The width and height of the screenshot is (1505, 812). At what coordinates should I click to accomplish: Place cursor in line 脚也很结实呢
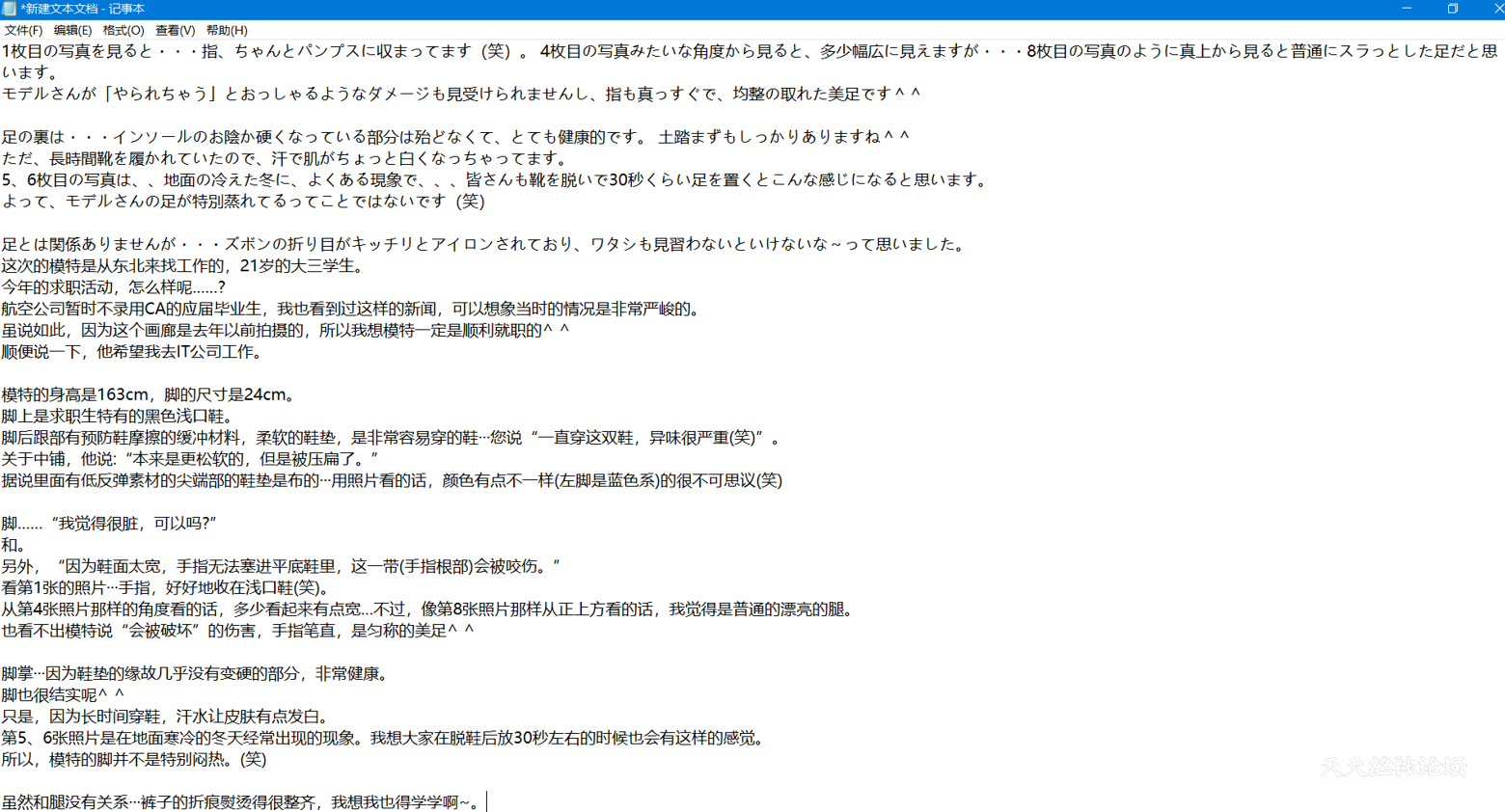[63, 695]
